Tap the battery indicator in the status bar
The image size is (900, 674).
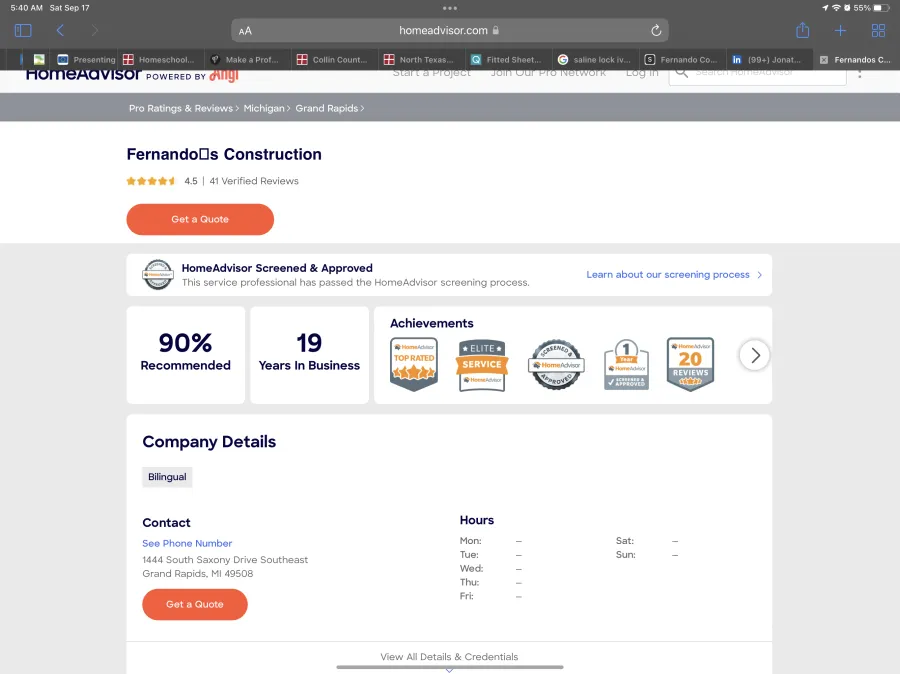881,8
